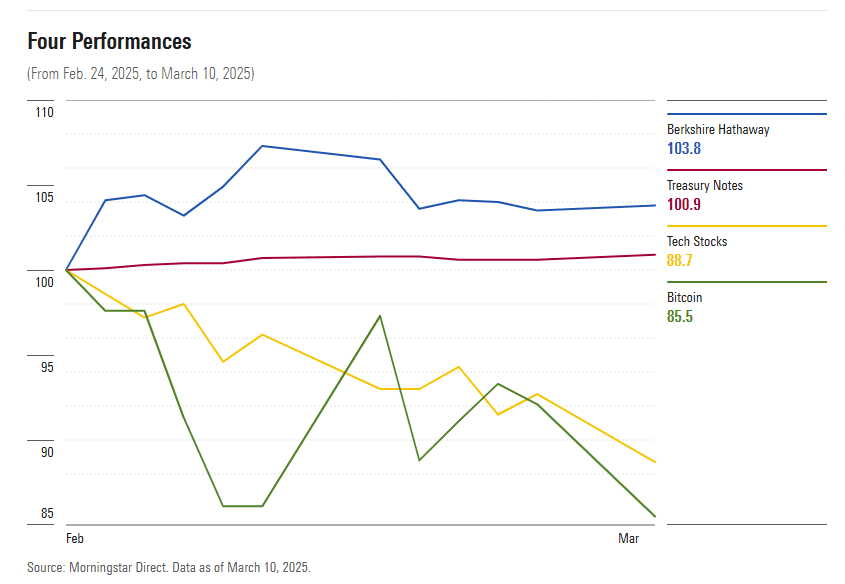Viewport: 845px width, 584px height.
Task: Click the 88.7 Tech Stocks value
Action: (680, 260)
